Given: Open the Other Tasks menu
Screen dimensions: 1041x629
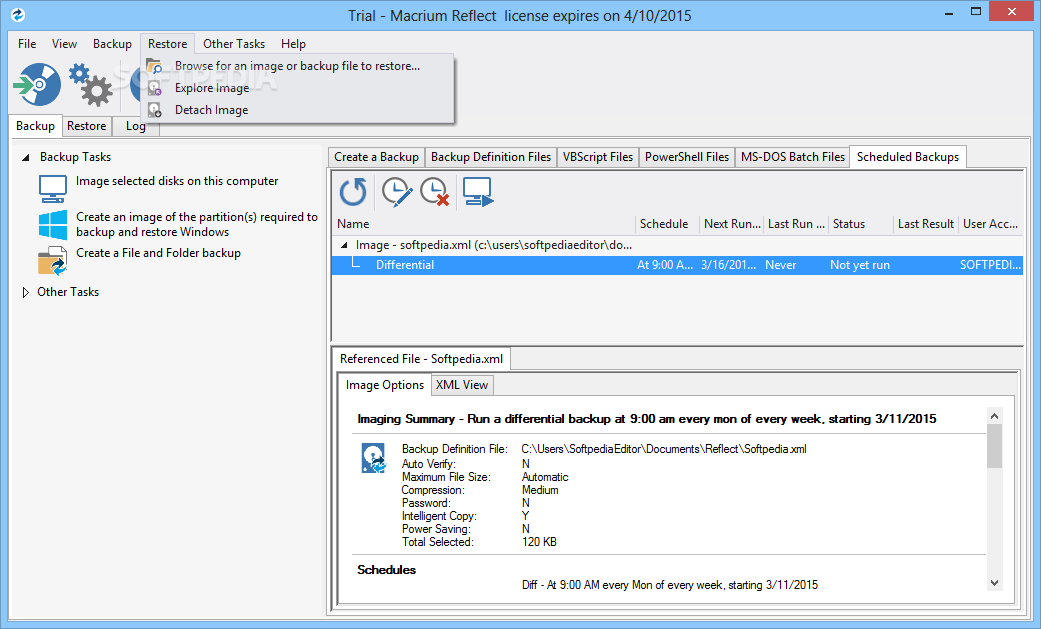Looking at the screenshot, I should (x=234, y=44).
